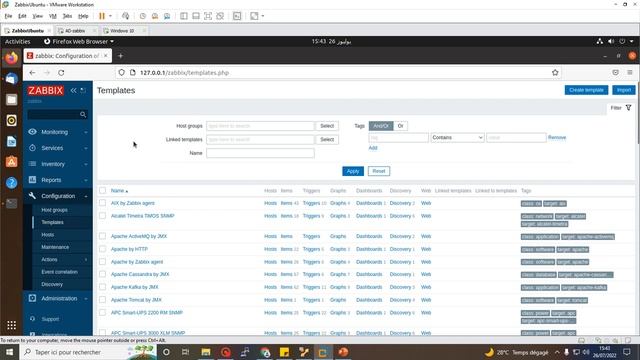
Task: Check the select-all checkbox in table header
Action: [x=102, y=191]
